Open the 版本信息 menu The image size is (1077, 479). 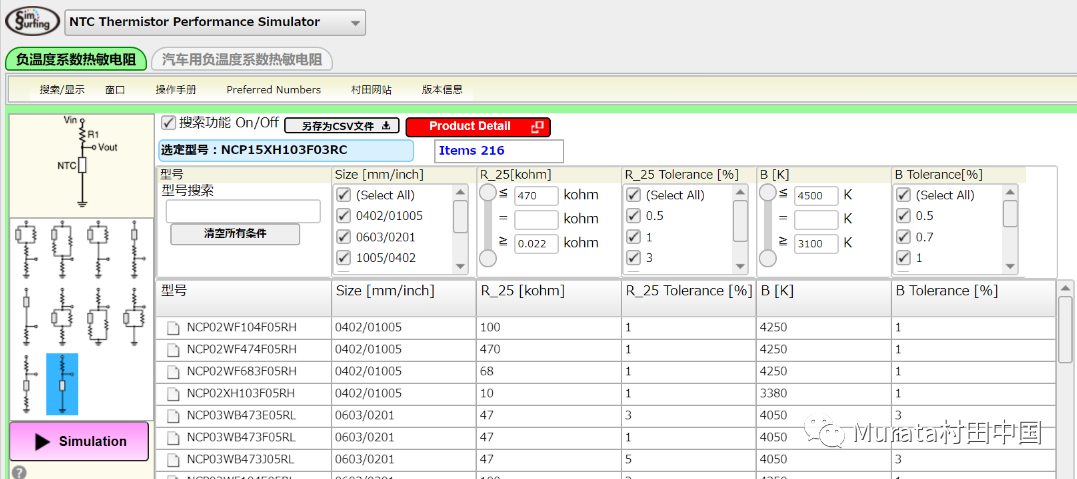pos(442,90)
